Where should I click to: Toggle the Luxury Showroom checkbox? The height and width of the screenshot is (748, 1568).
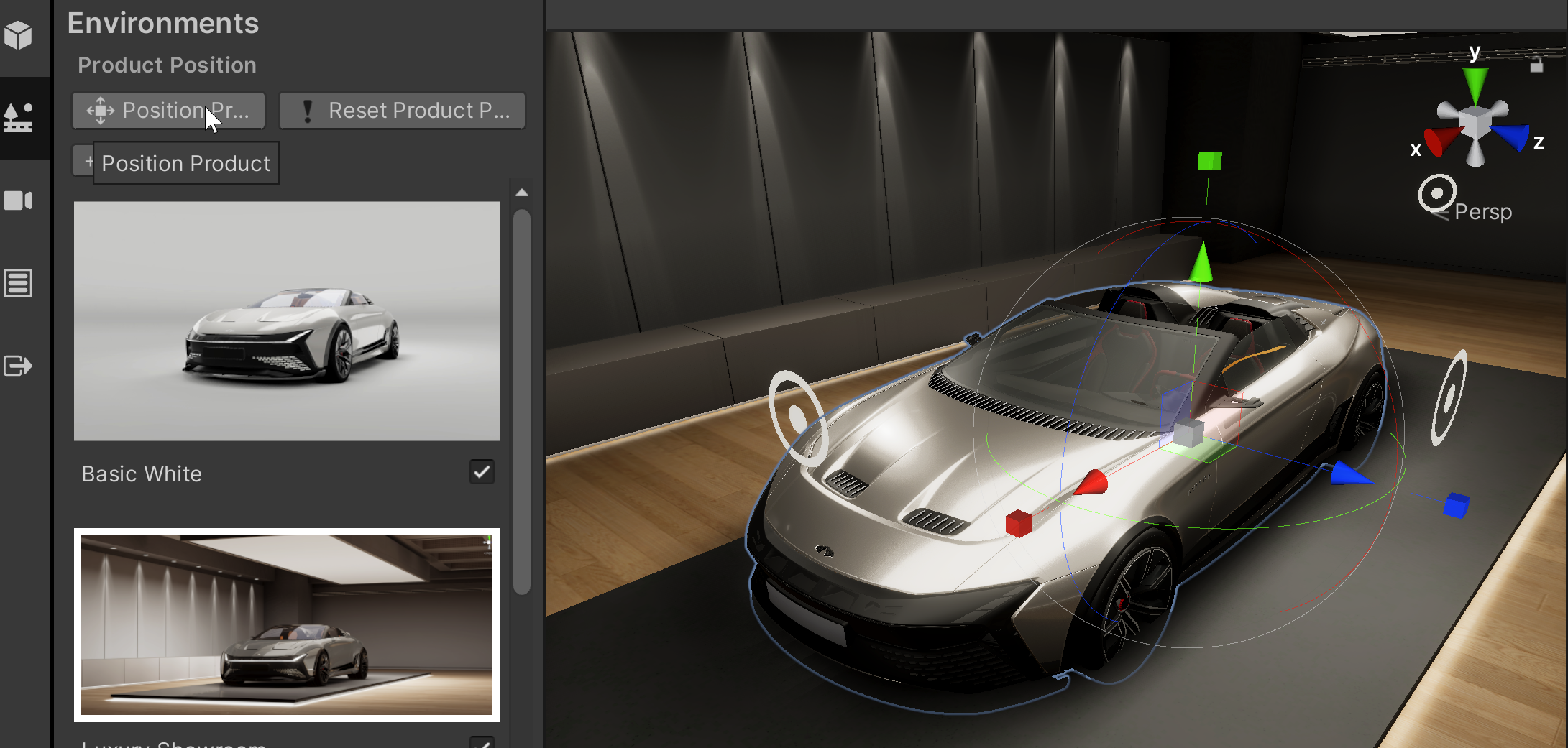tap(482, 743)
